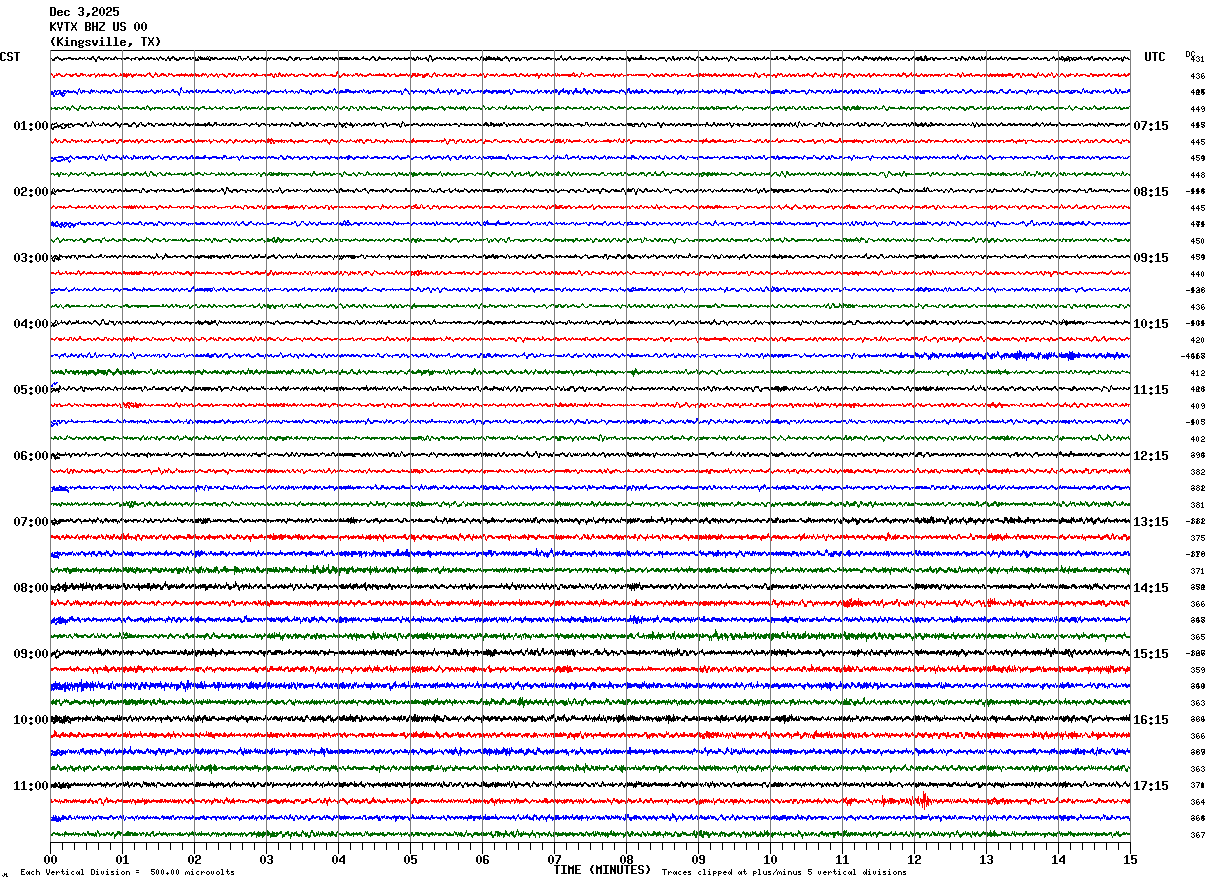Click the DC offset value 409

[x=1197, y=406]
